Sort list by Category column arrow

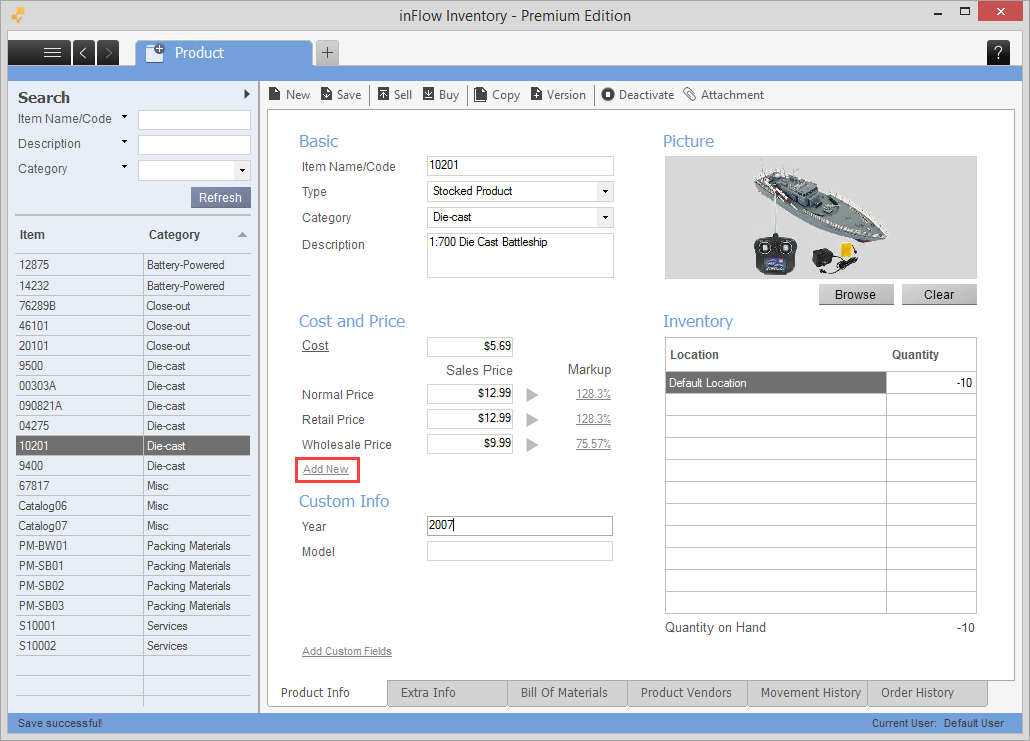coord(242,235)
